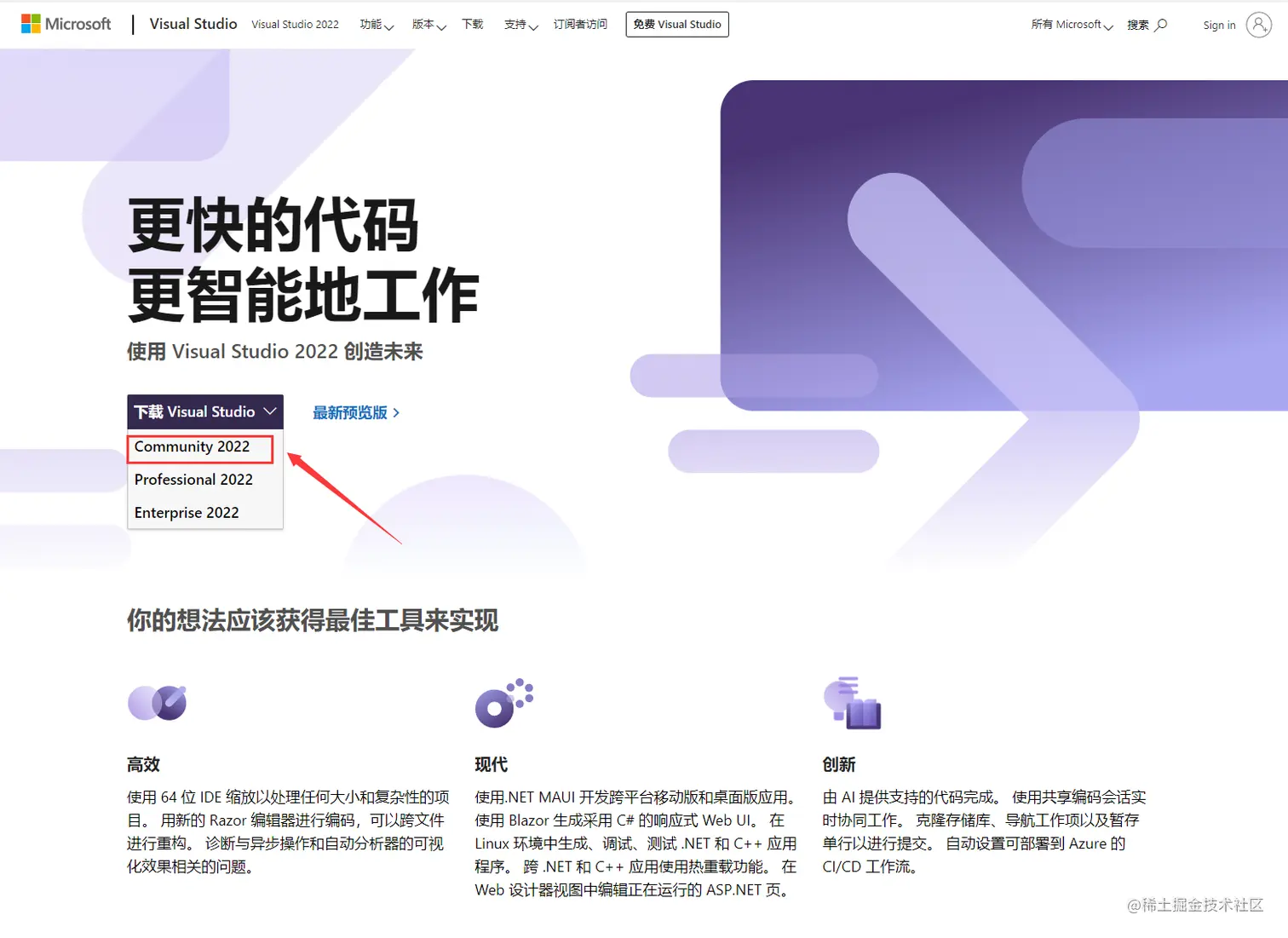This screenshot has width=1288, height=938.
Task: Click the Sign in link
Action: pos(1219,25)
